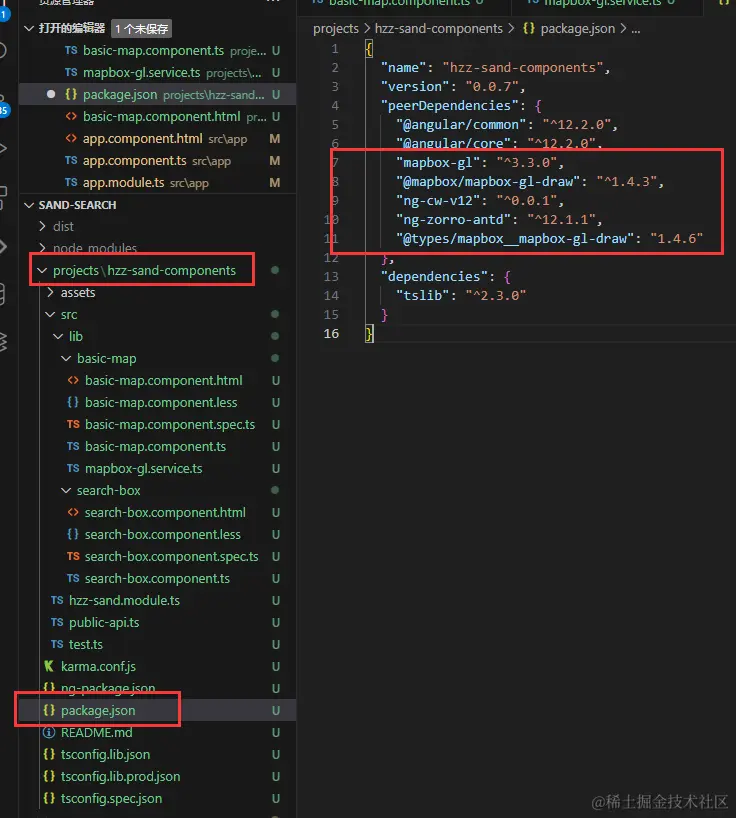This screenshot has height=818, width=736.
Task: Click the "tslib": "^2.3.0" line
Action: tap(461, 296)
